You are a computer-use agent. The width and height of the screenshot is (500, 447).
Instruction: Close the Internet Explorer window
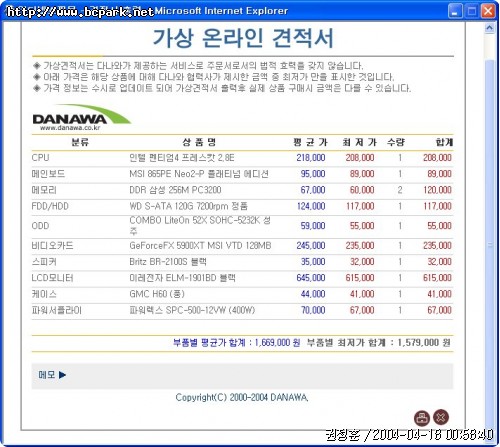pyautogui.click(x=488, y=11)
